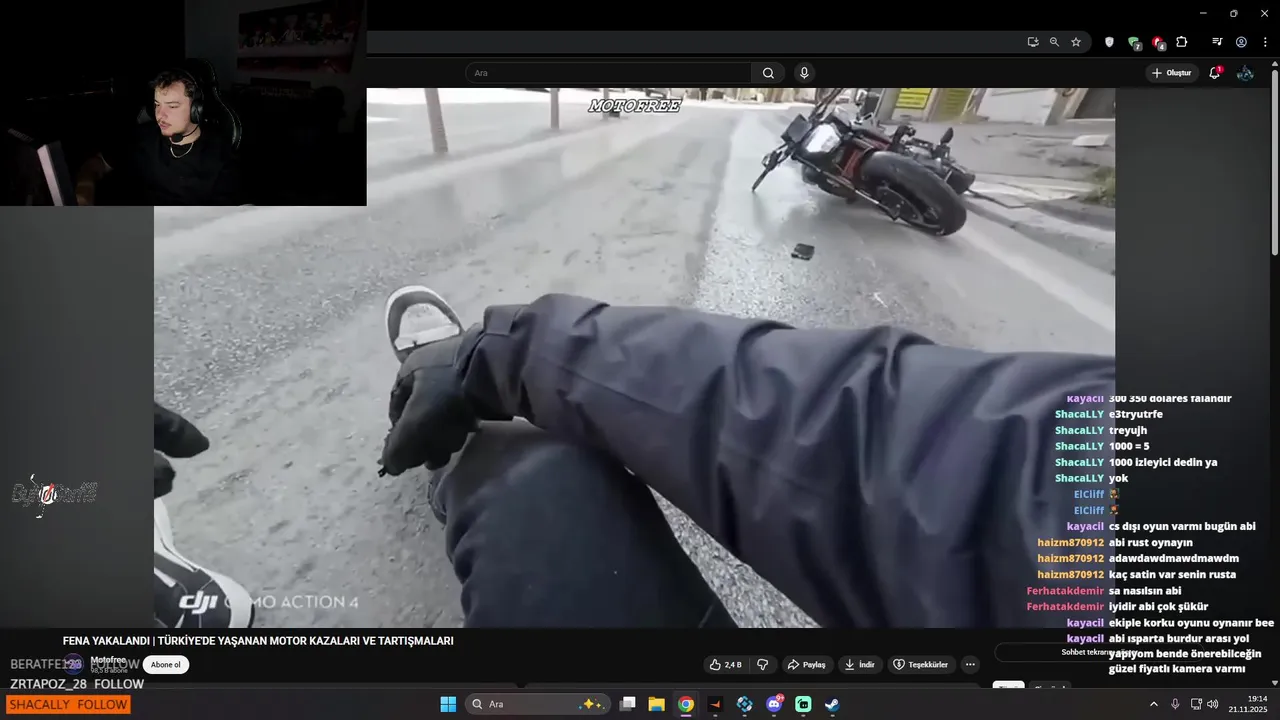Click the Oluştur create button
The height and width of the screenshot is (720, 1280).
[1172, 73]
